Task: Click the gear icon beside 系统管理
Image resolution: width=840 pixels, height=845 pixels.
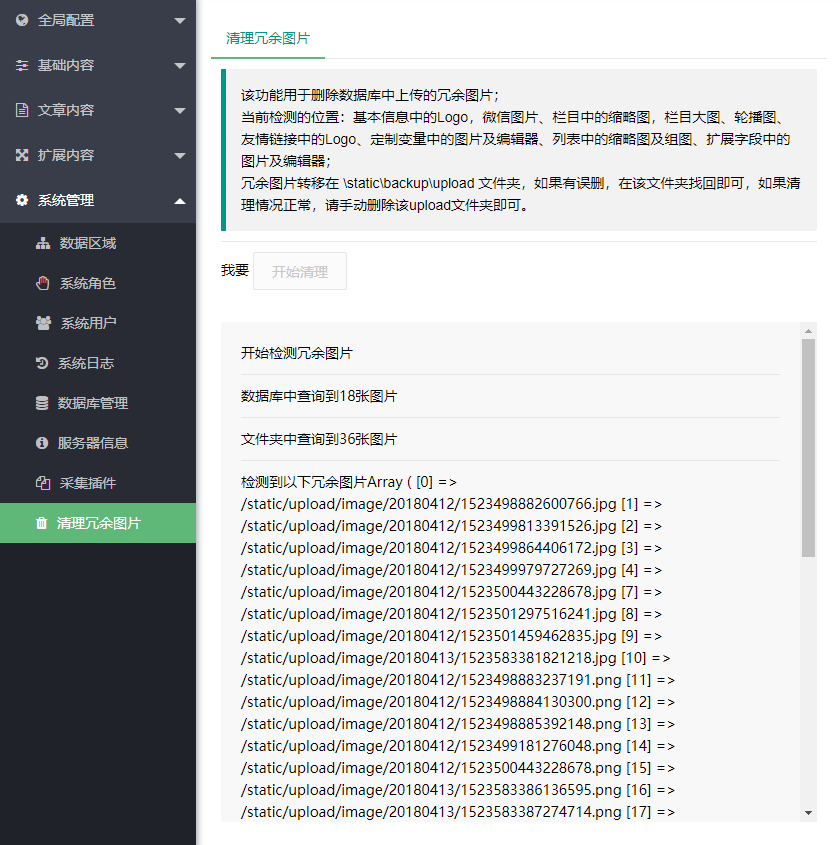Action: point(22,201)
